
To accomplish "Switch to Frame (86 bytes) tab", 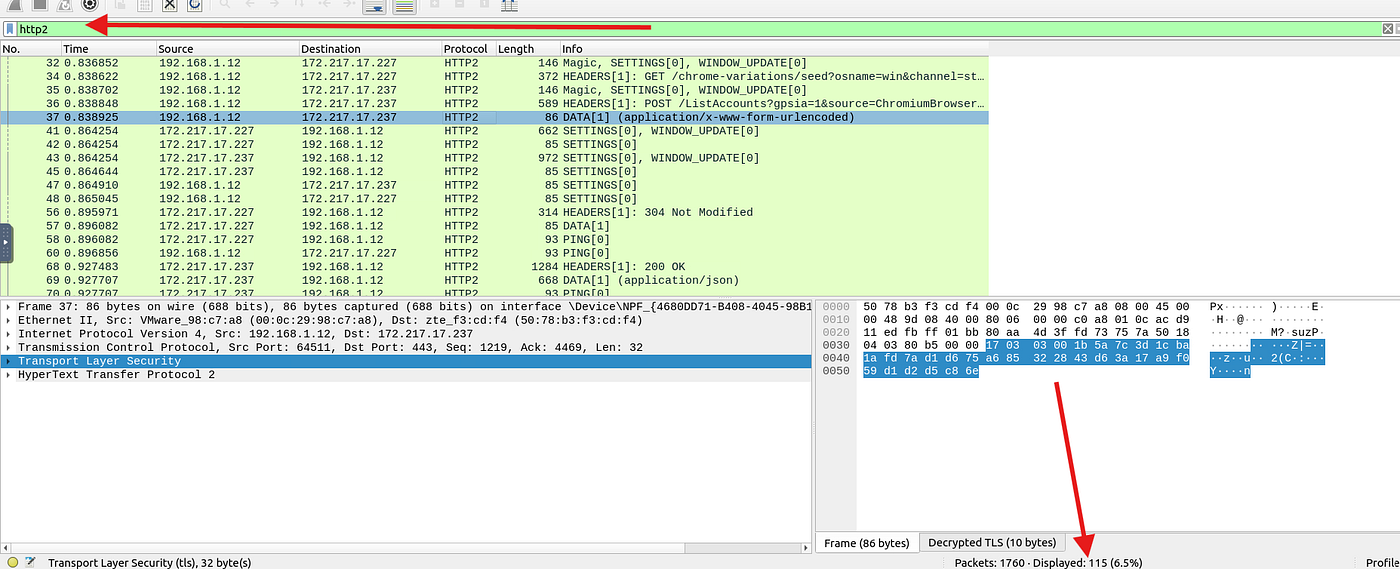I will pos(866,543).
